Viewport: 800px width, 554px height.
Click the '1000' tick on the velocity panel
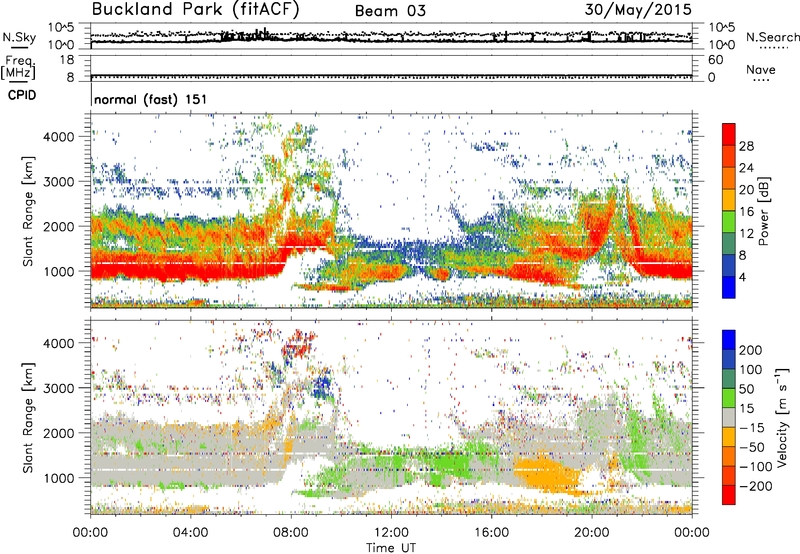point(59,478)
